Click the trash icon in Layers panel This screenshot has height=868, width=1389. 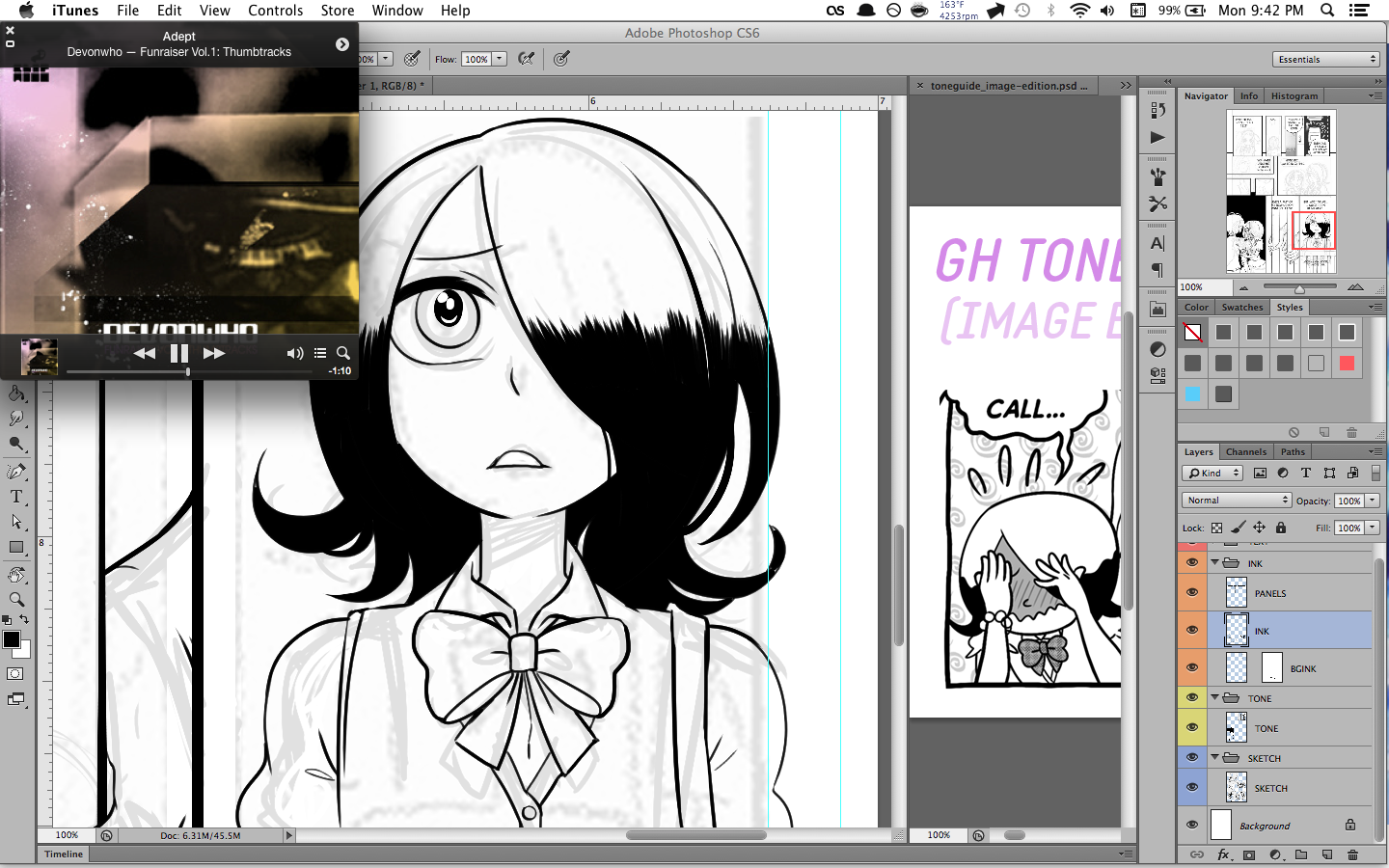point(1352,854)
